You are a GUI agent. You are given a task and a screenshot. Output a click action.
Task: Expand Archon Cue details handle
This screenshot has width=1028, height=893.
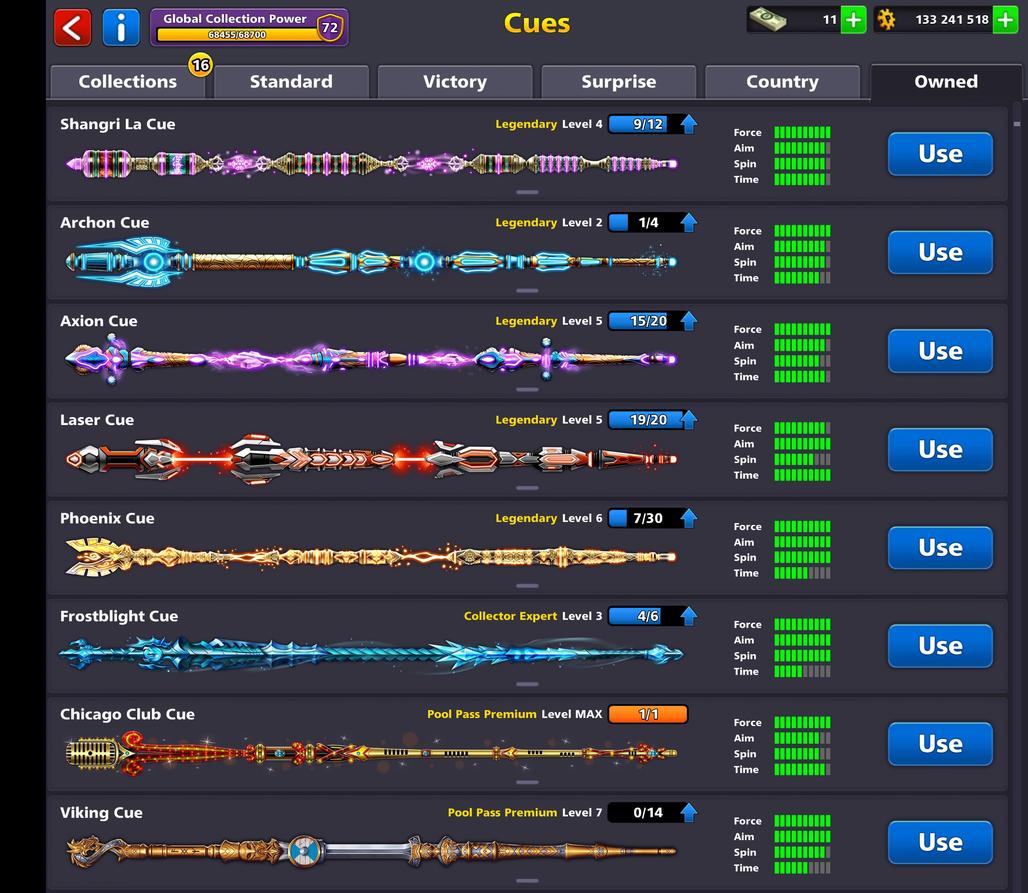pyautogui.click(x=527, y=291)
